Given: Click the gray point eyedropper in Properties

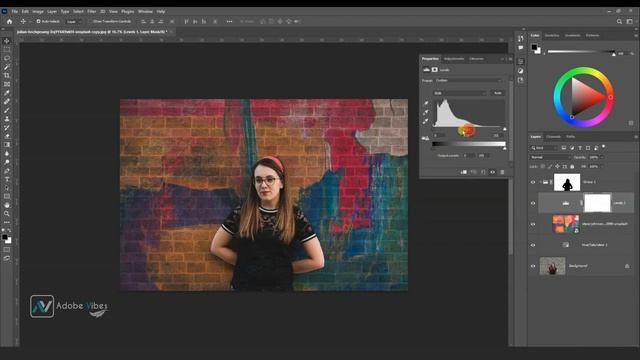Looking at the screenshot, I should tap(426, 112).
